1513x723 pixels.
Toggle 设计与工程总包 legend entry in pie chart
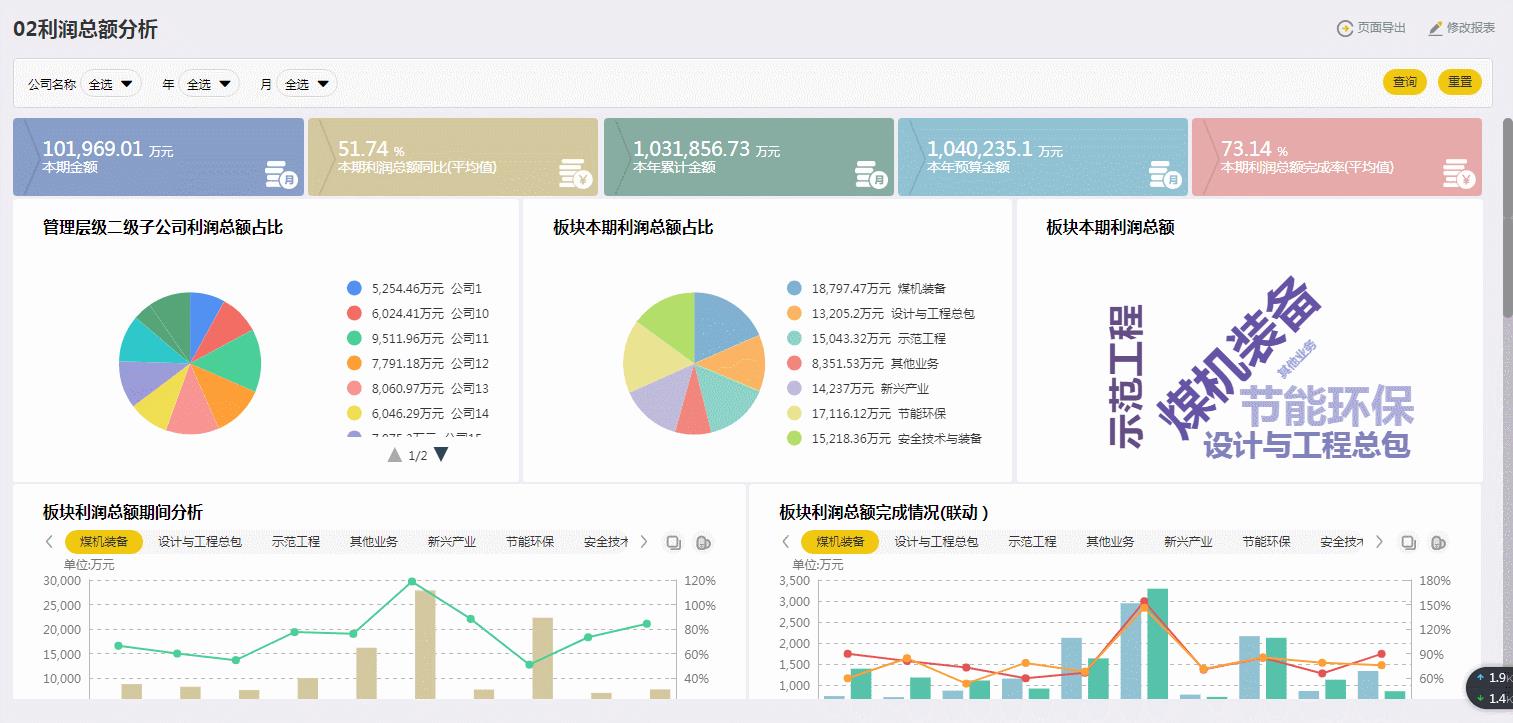[880, 313]
